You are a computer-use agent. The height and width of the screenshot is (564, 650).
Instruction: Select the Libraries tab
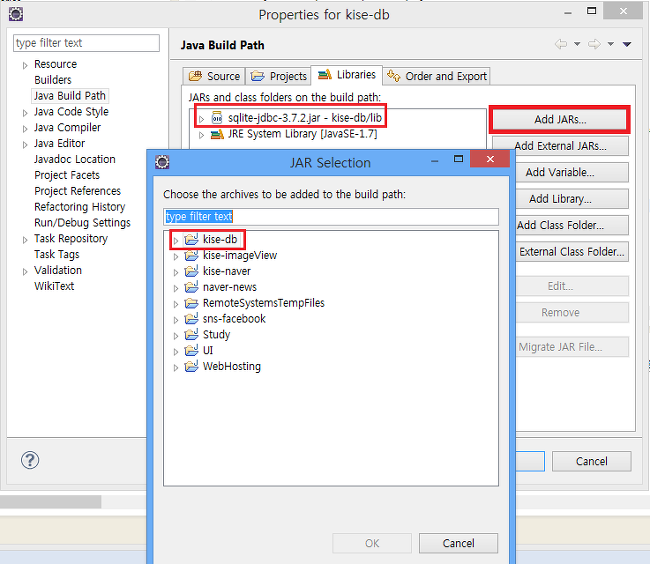(x=347, y=75)
